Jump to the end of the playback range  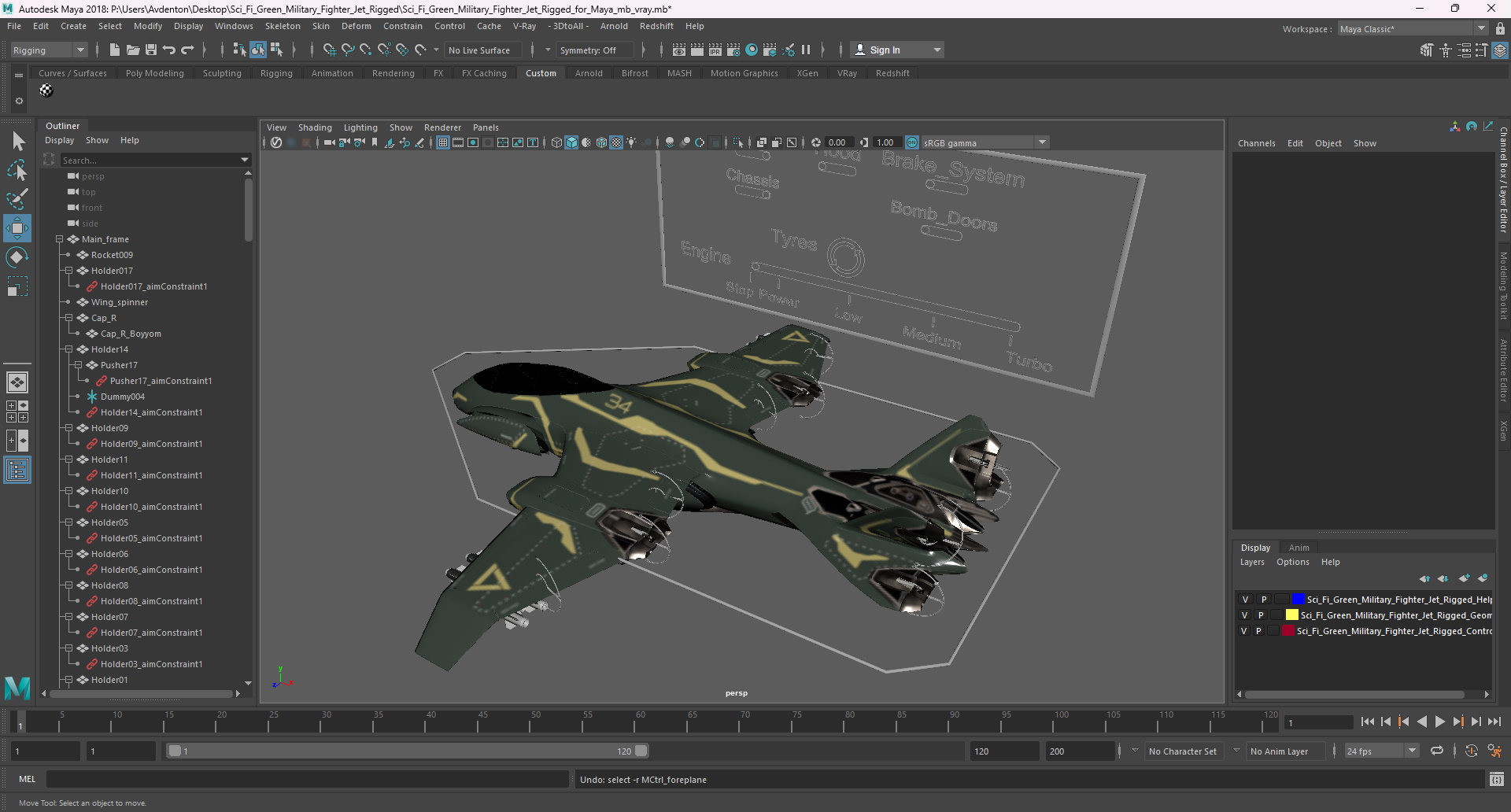pos(1494,722)
